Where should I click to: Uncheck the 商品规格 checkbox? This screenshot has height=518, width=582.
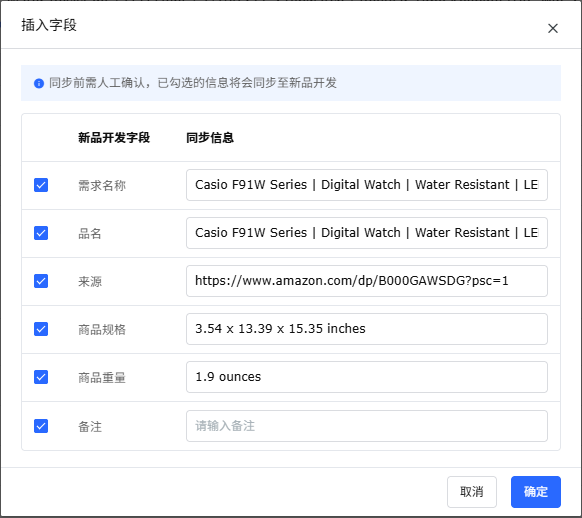point(41,329)
